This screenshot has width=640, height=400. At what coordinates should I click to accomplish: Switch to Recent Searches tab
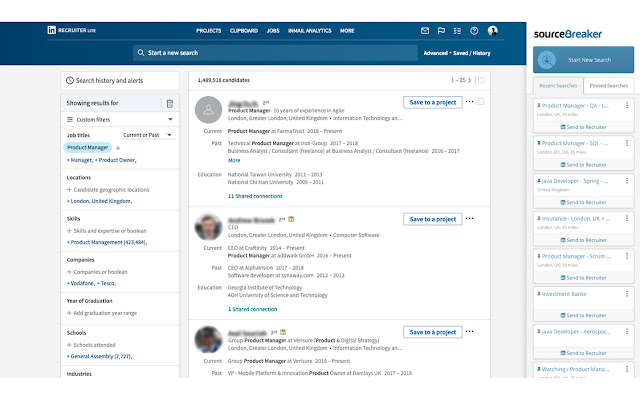558,86
